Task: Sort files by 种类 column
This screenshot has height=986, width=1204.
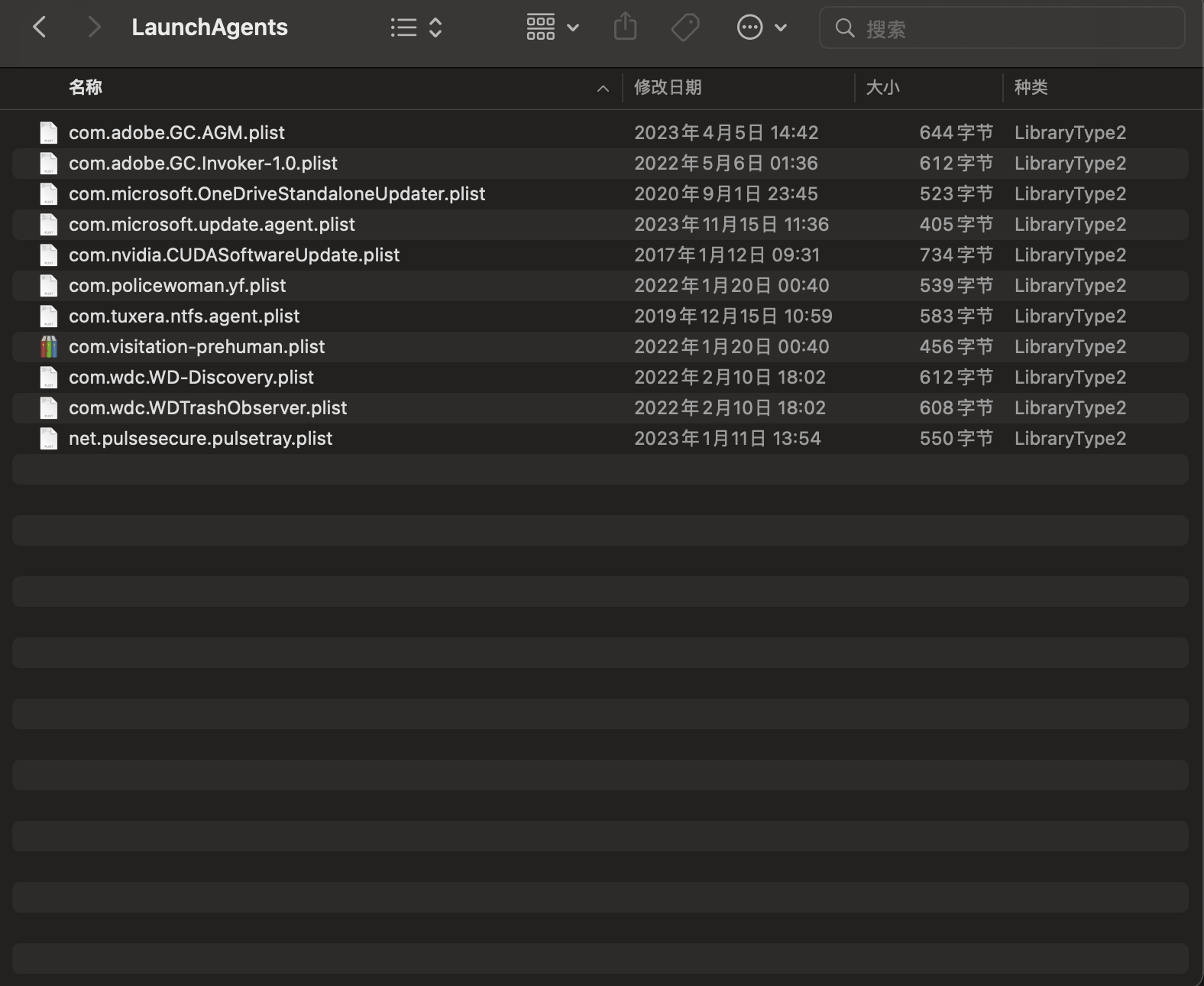Action: click(x=1031, y=87)
